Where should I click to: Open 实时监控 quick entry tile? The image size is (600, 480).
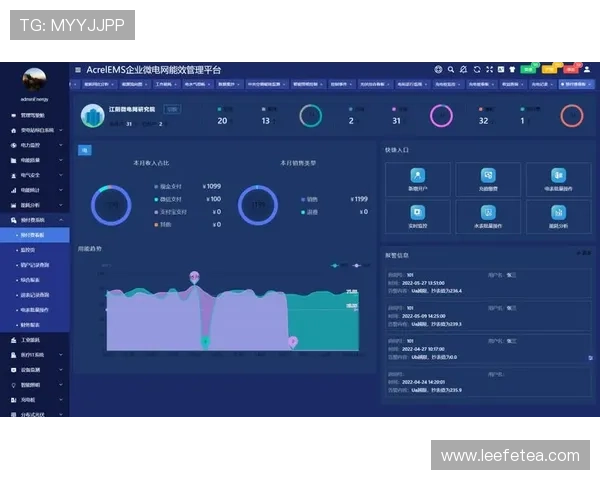[x=417, y=217]
